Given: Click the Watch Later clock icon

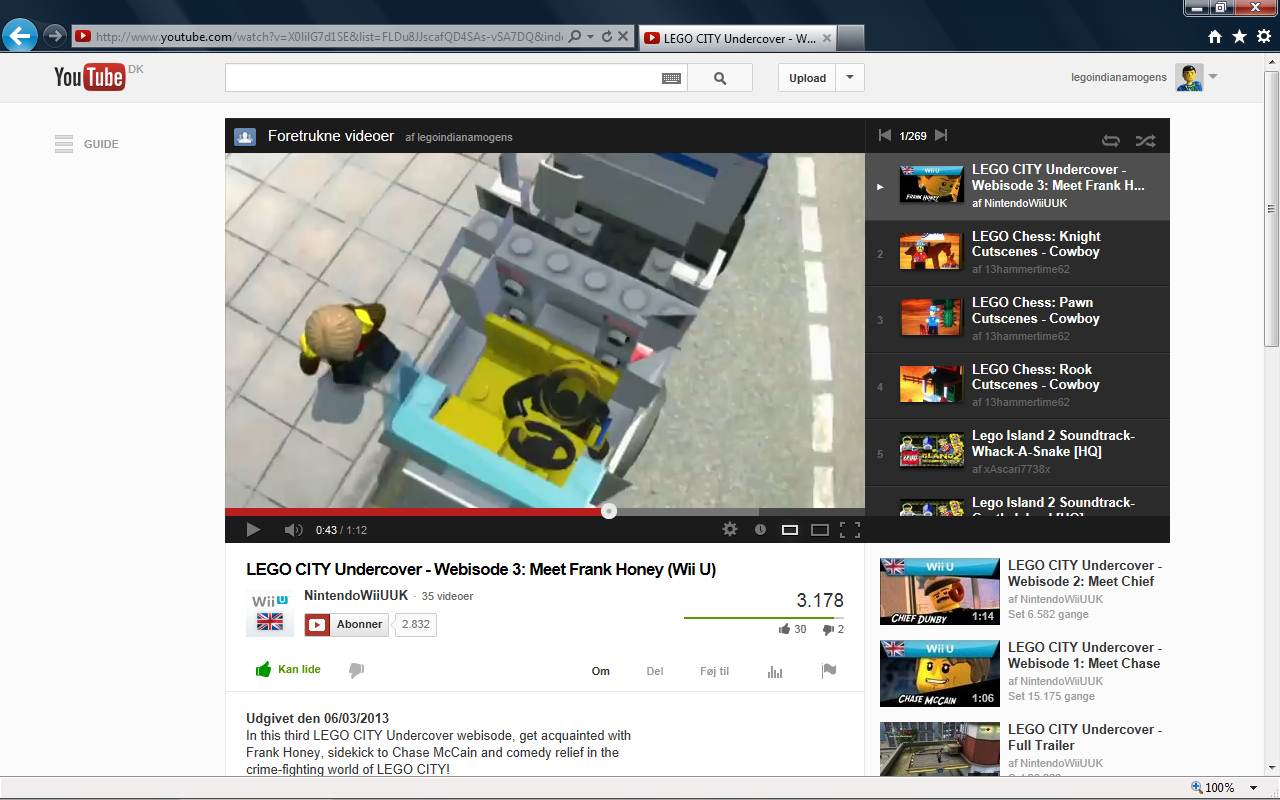Looking at the screenshot, I should (760, 530).
